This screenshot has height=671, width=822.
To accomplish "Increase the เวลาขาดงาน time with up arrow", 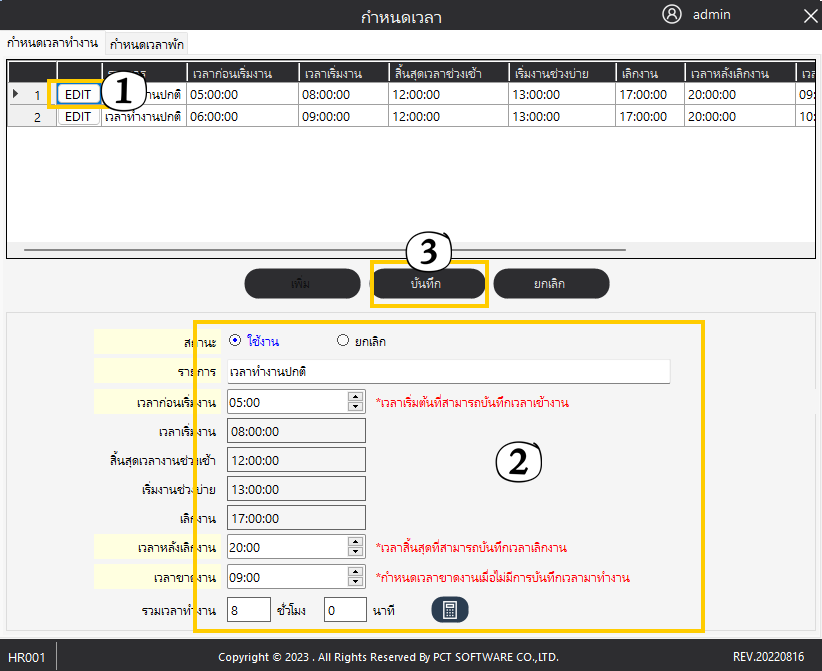I will coord(355,572).
